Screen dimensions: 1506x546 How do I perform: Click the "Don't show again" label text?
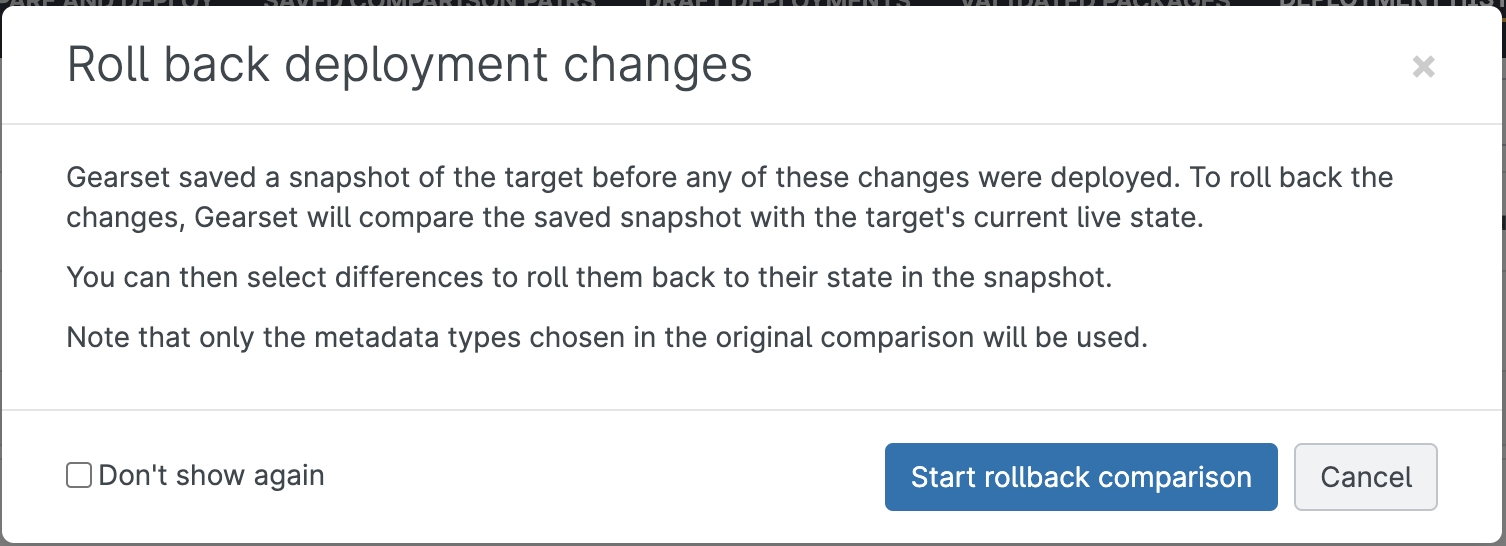211,476
